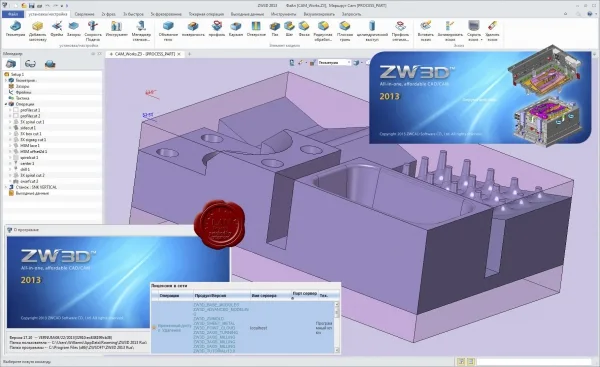Select the Отверстие hole feature icon
The height and width of the screenshot is (367, 600).
coord(256,27)
